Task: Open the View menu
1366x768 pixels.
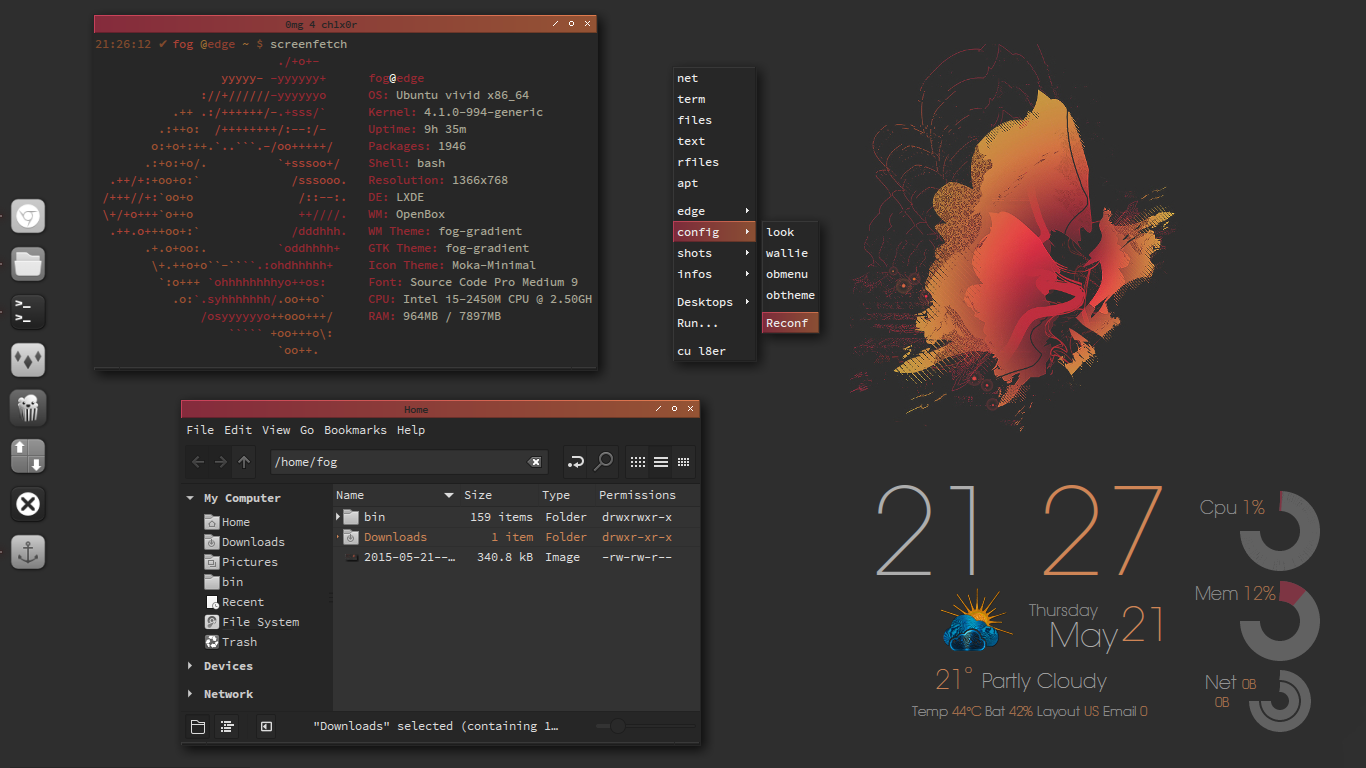Action: [x=276, y=430]
